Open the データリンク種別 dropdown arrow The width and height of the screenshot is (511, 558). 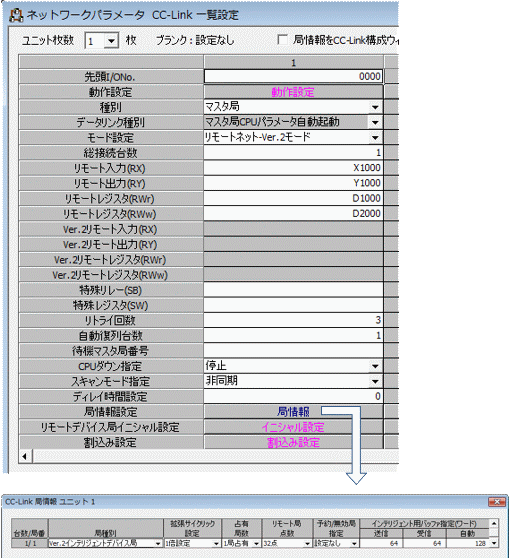375,122
